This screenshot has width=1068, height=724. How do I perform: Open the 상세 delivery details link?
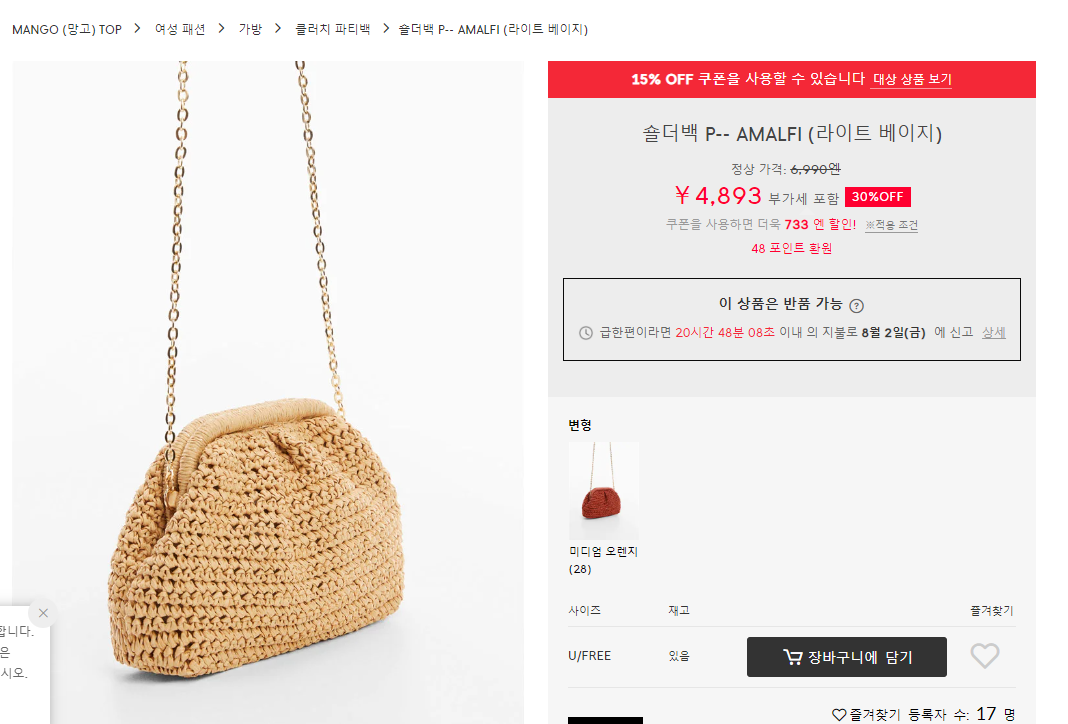click(994, 332)
